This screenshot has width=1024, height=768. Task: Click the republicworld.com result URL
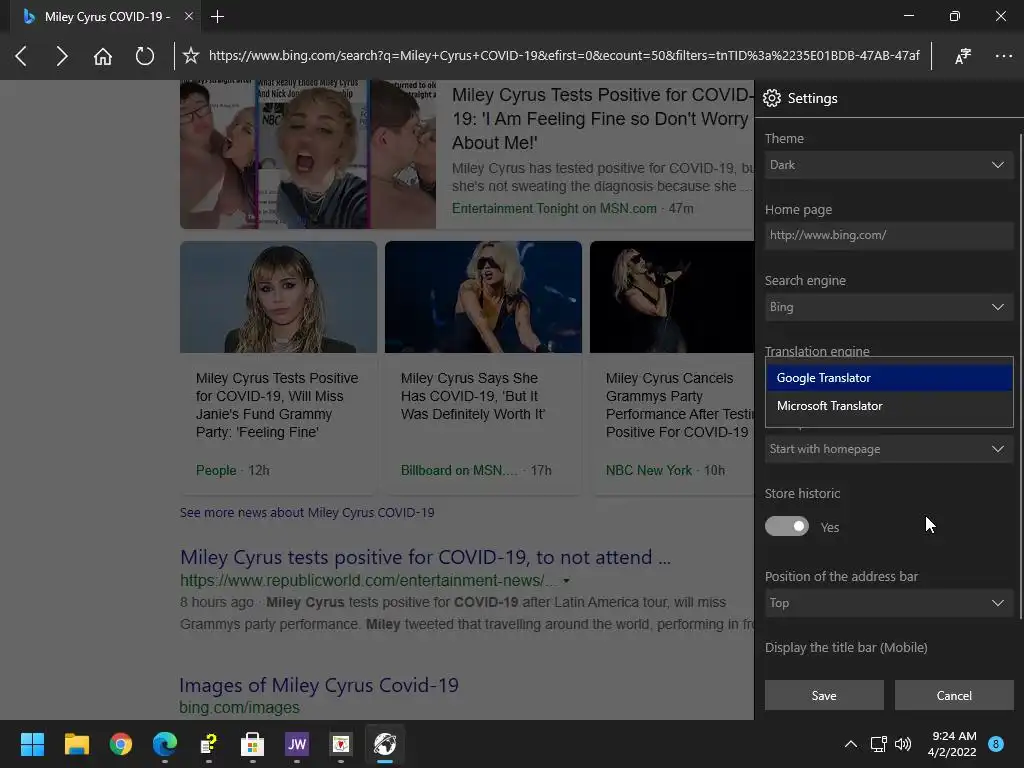point(369,581)
